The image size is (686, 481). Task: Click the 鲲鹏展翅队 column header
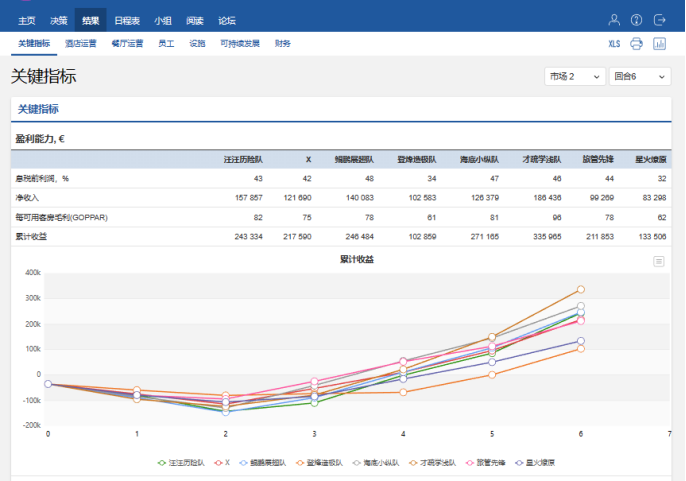[354, 159]
